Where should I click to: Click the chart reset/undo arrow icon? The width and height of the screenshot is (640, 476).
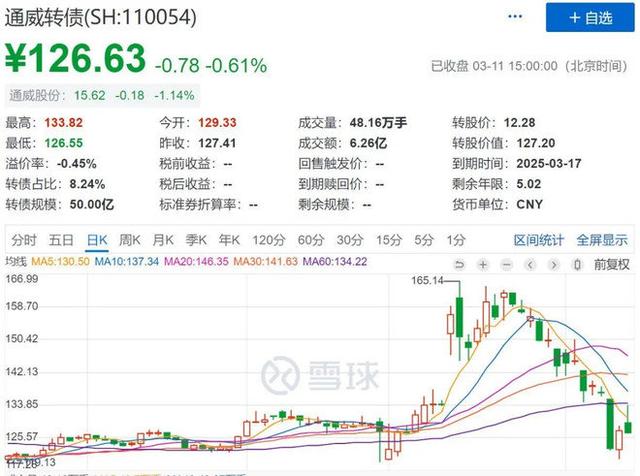point(459,265)
